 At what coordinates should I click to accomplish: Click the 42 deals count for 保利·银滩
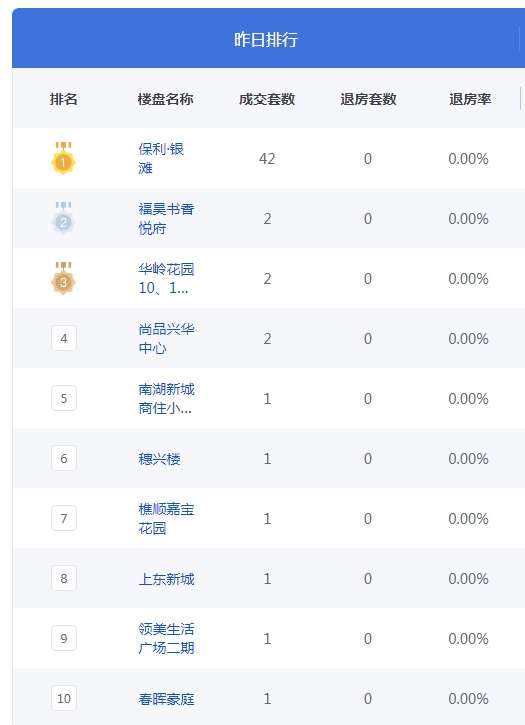tap(267, 159)
